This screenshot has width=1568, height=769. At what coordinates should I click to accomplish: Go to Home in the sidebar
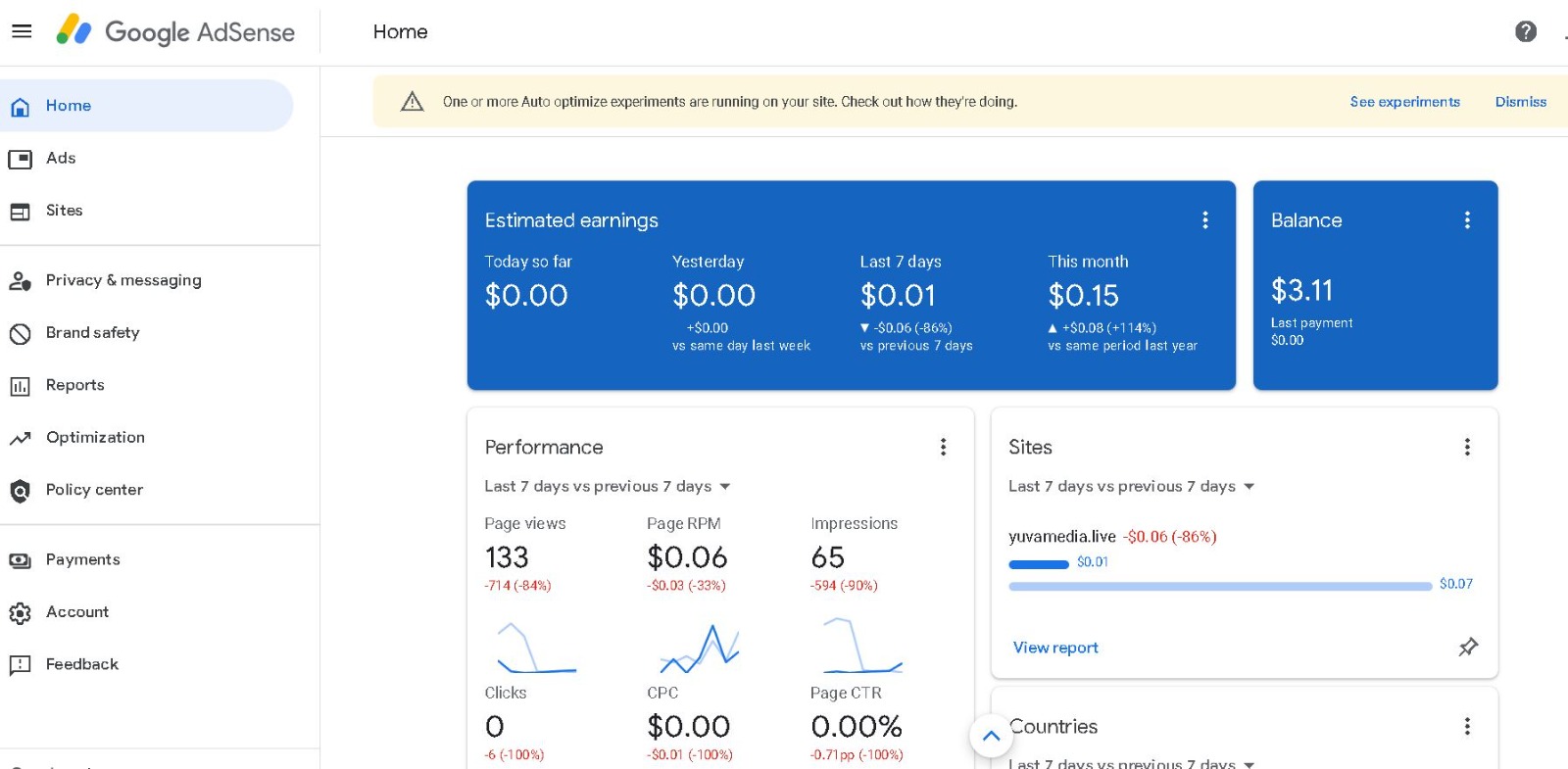click(147, 106)
